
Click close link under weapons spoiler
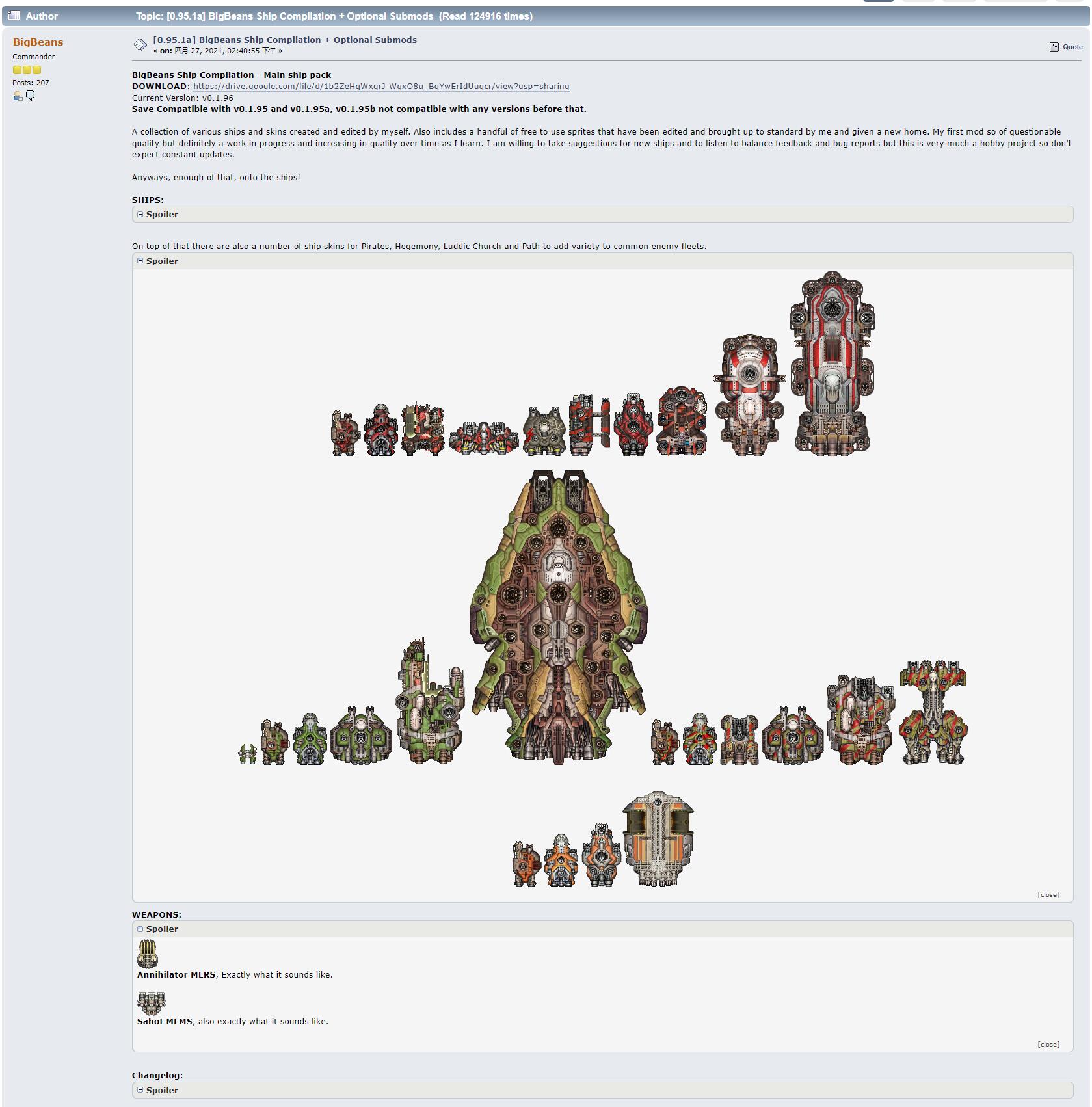click(1048, 1044)
